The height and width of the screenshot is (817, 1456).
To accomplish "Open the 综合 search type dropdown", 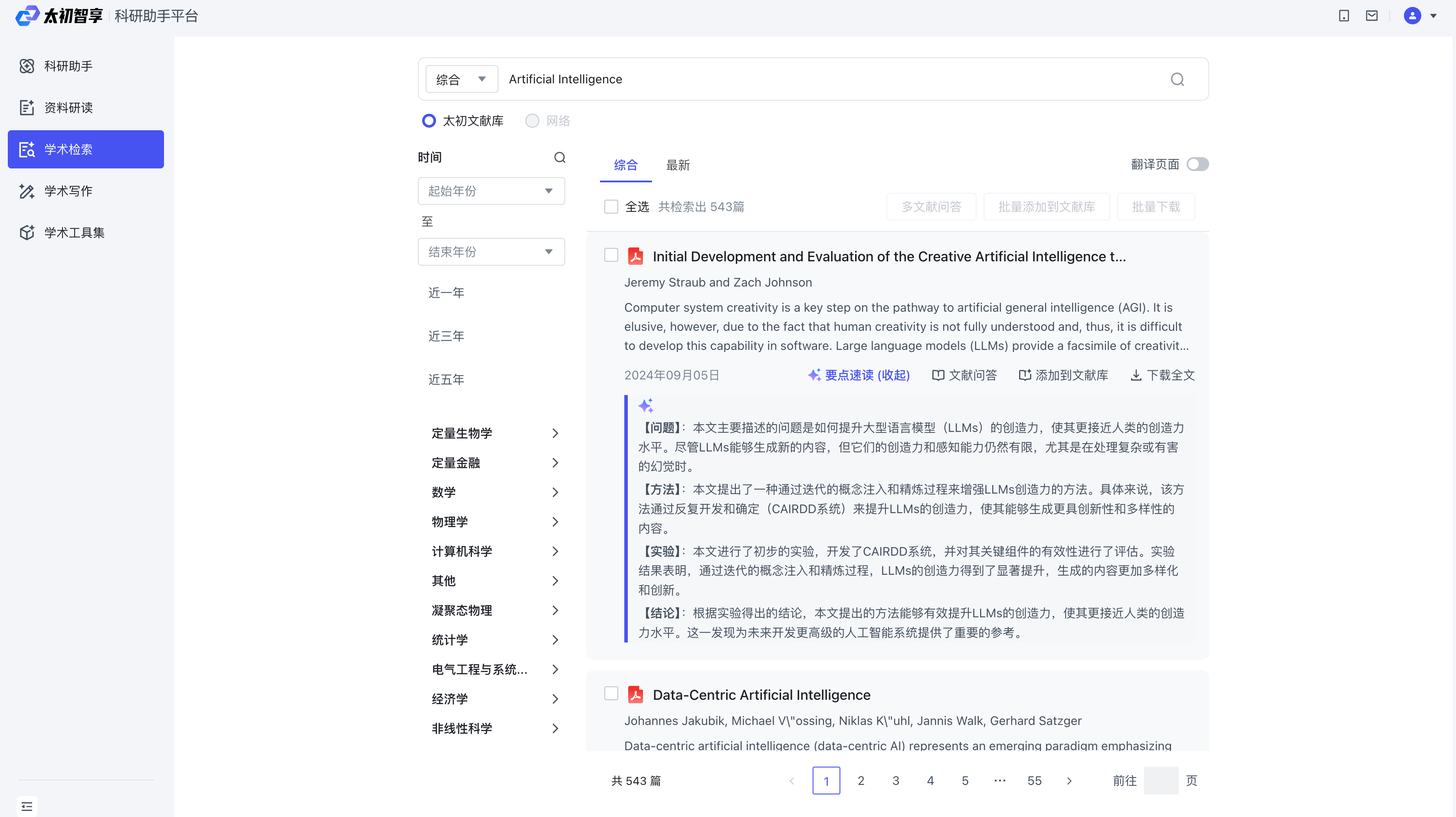I will [461, 79].
